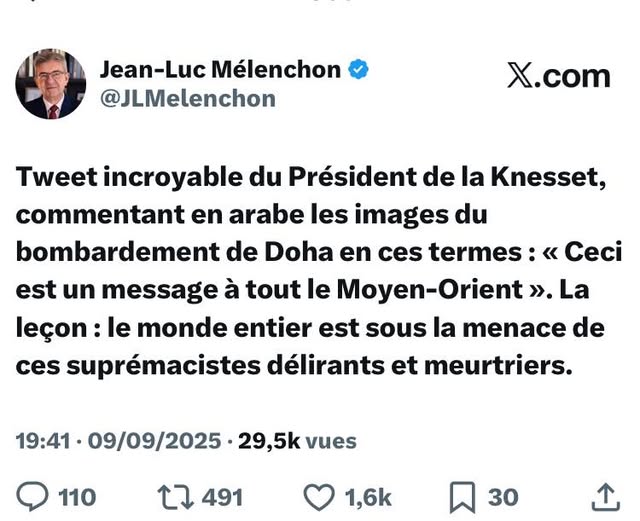Click the blue verified checkmark badge
Screen dimensions: 640x521
point(358,70)
